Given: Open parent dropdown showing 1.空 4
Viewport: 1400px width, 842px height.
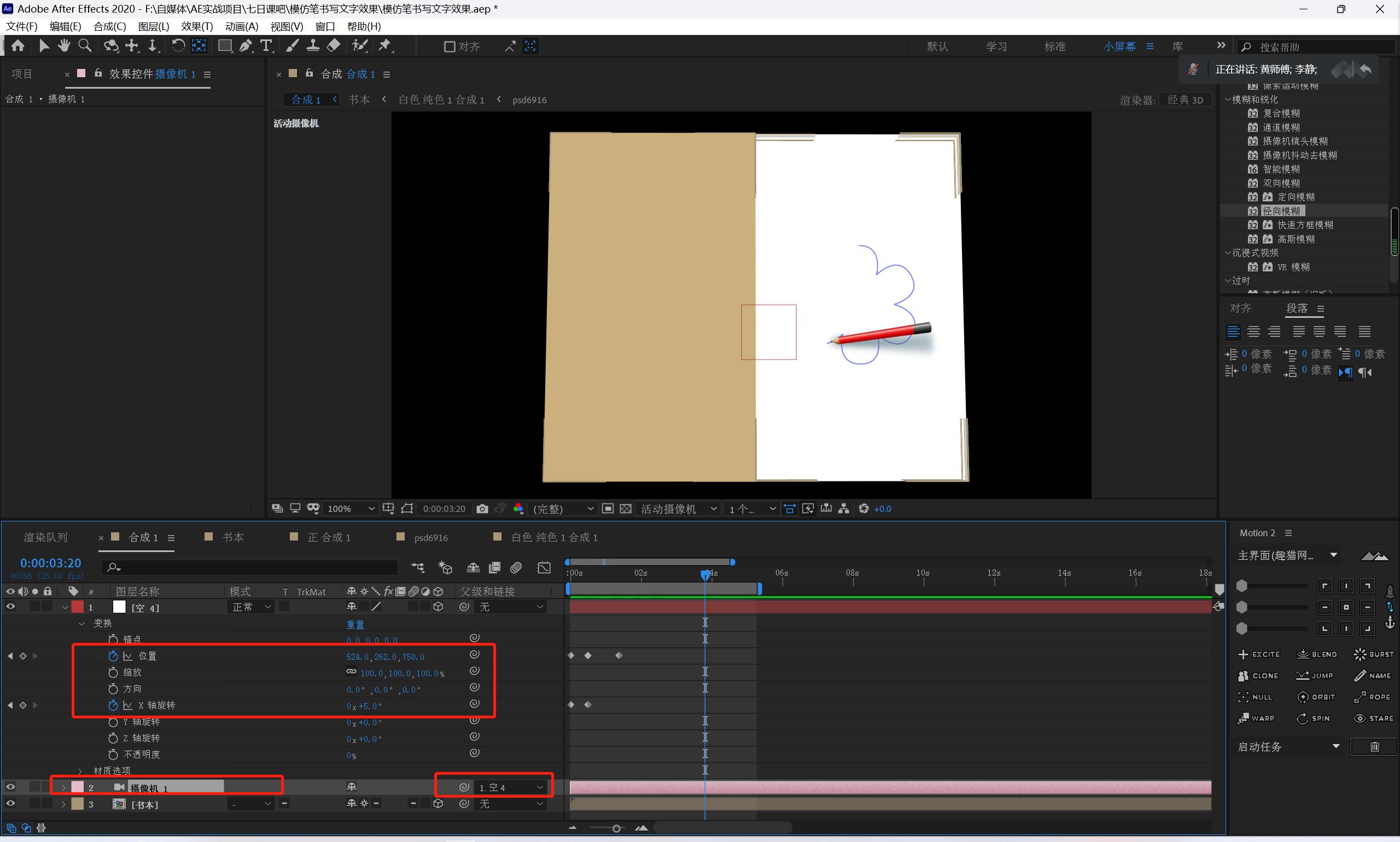Looking at the screenshot, I should pyautogui.click(x=510, y=787).
